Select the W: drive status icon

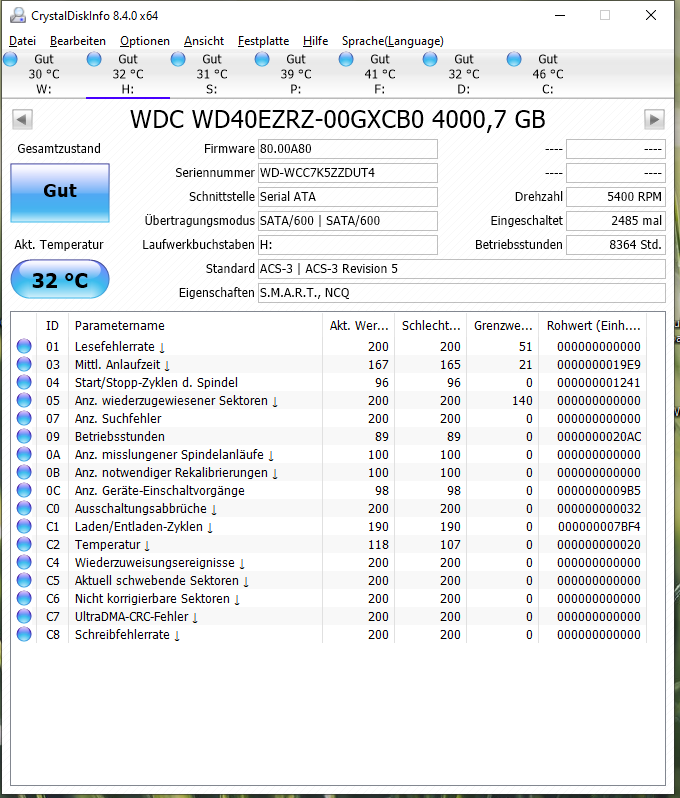click(x=10, y=60)
